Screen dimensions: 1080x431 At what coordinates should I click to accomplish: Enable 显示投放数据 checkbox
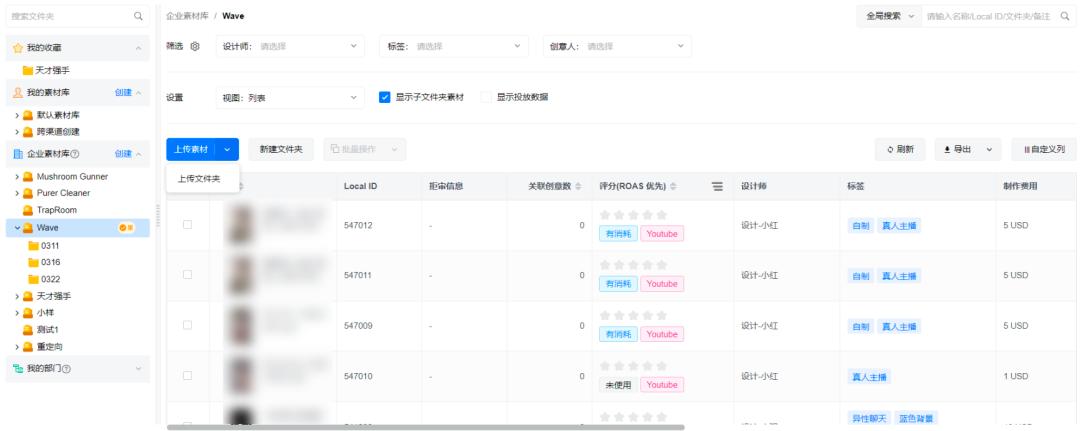(x=486, y=97)
